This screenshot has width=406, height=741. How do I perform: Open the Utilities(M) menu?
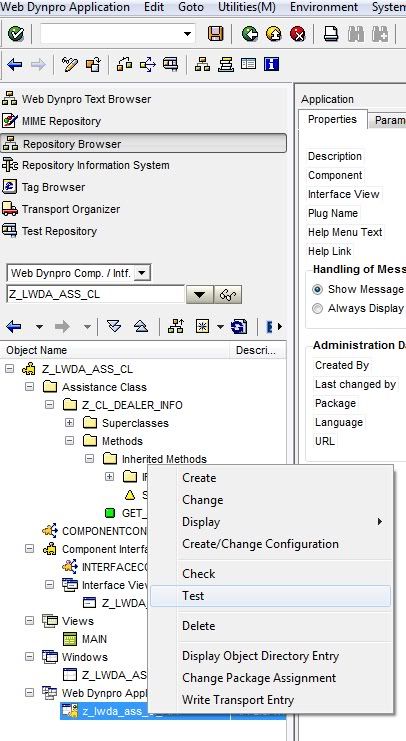247,7
